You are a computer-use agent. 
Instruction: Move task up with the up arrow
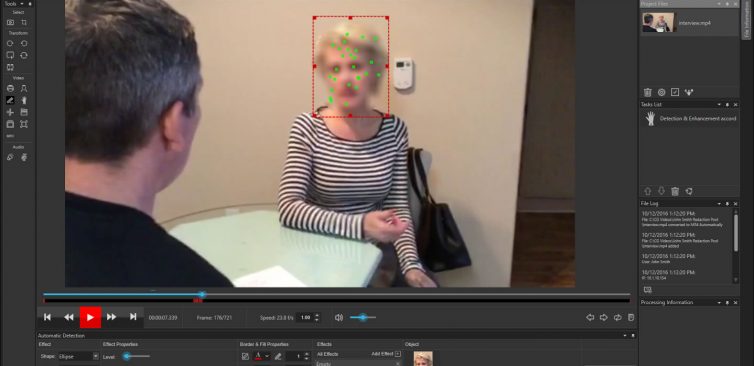tap(648, 191)
